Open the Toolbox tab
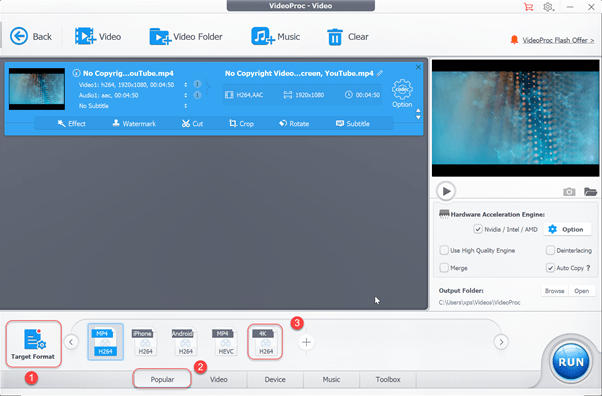The image size is (602, 396). (388, 379)
